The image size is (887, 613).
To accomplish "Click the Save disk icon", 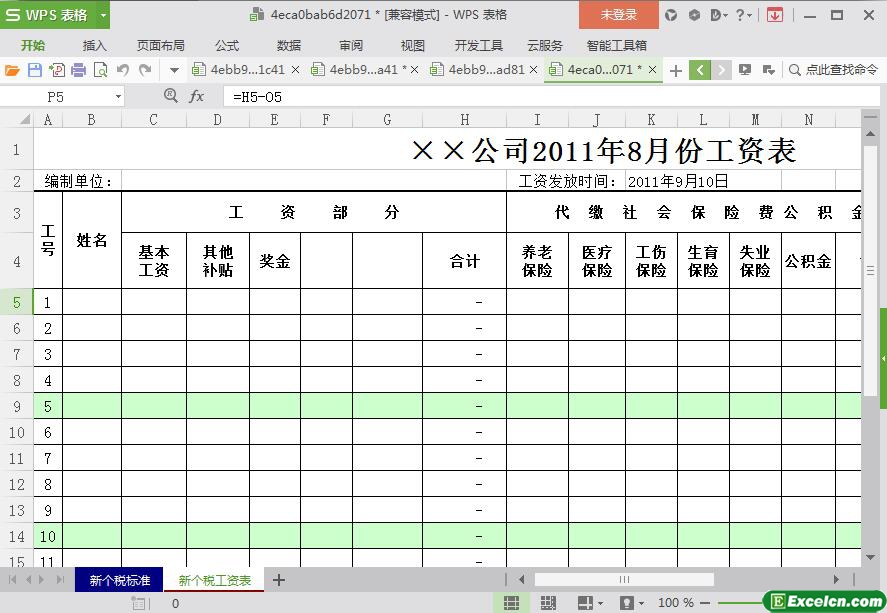I will point(35,70).
